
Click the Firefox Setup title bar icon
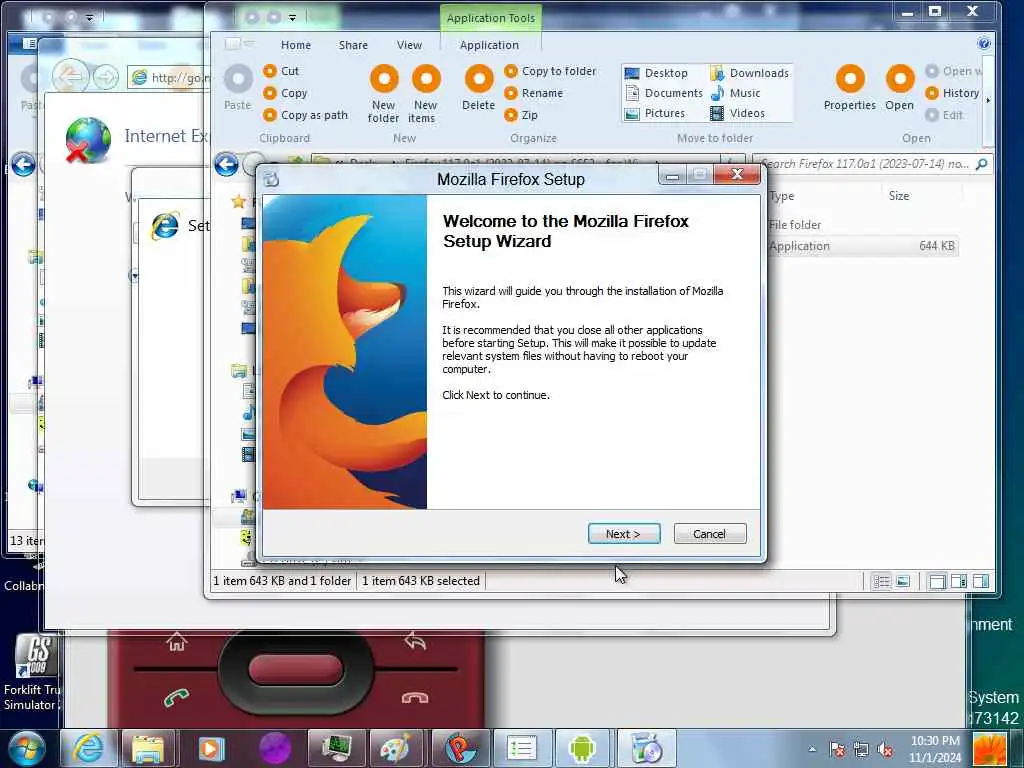(272, 178)
